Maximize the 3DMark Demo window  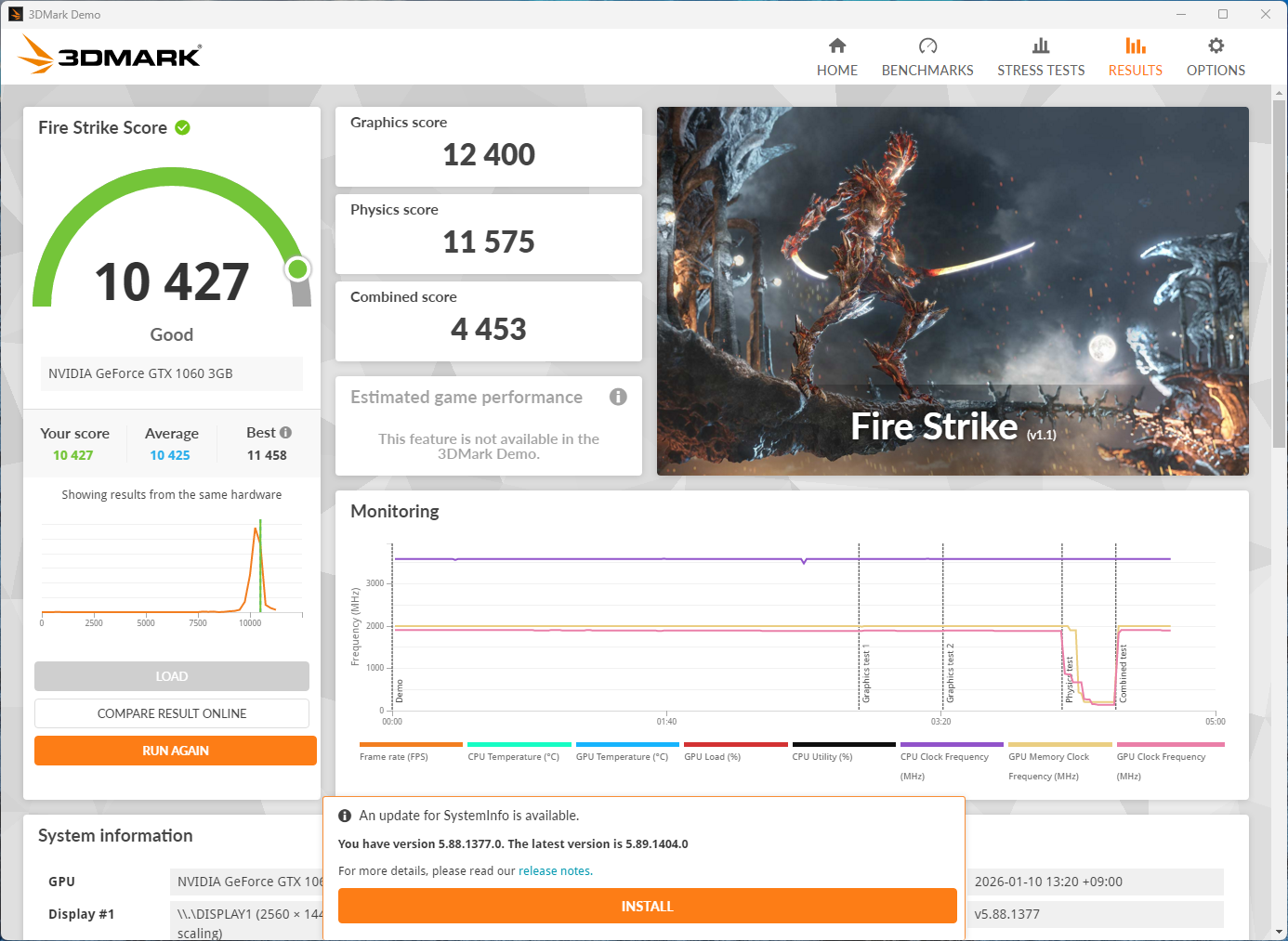click(1223, 14)
